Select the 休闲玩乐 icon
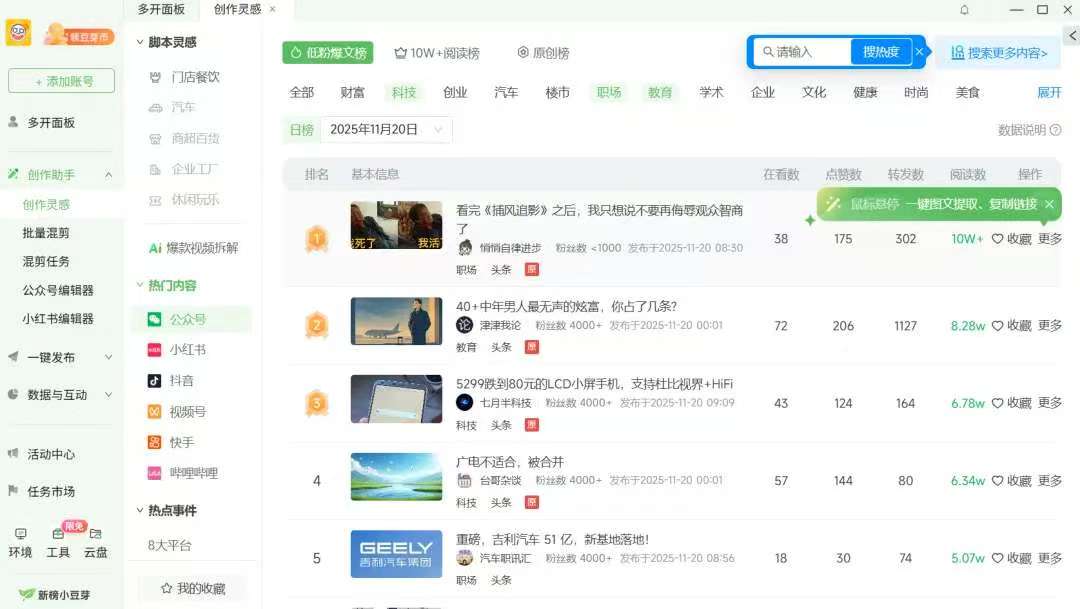This screenshot has height=609, width=1080. click(x=156, y=200)
